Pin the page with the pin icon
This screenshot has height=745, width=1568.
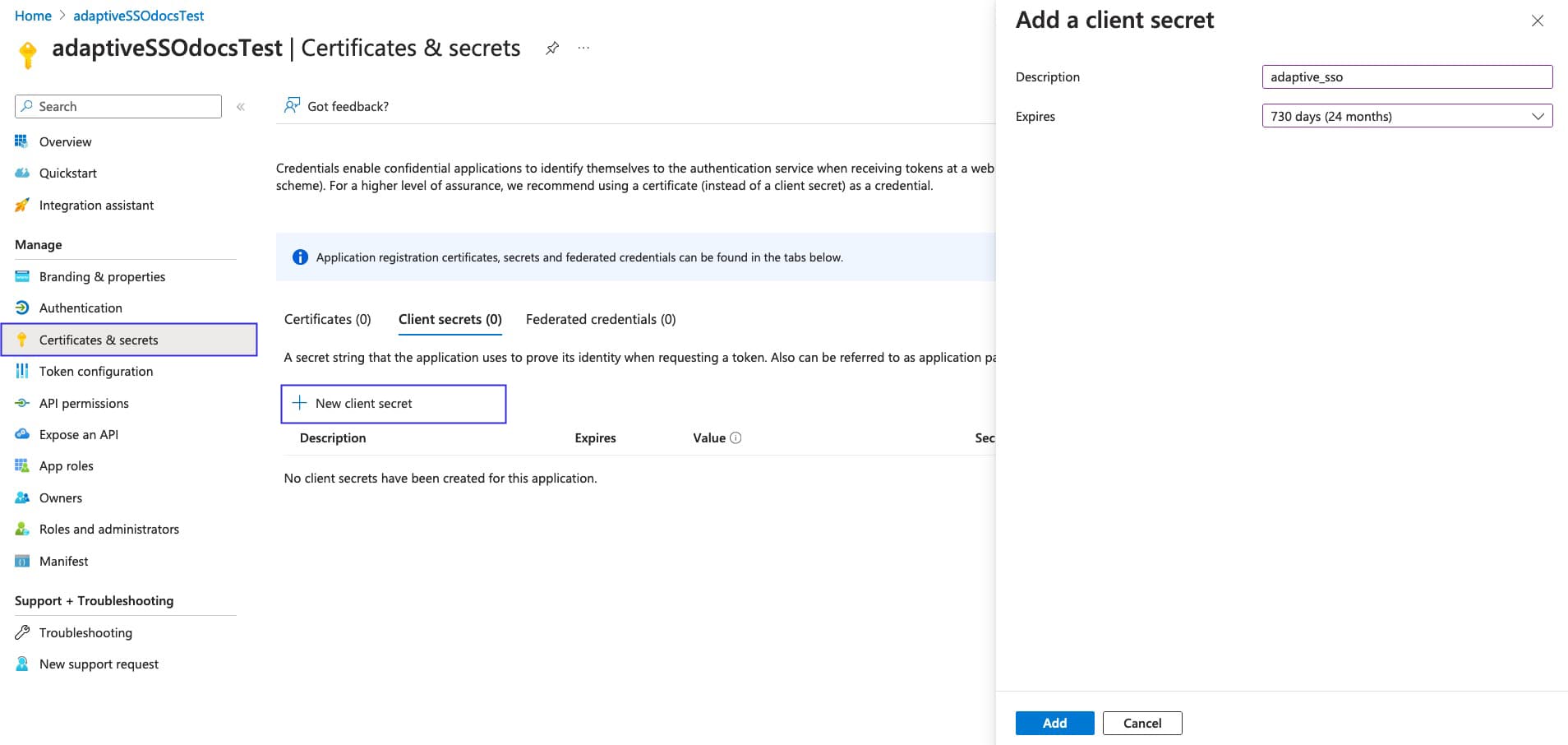click(x=552, y=48)
